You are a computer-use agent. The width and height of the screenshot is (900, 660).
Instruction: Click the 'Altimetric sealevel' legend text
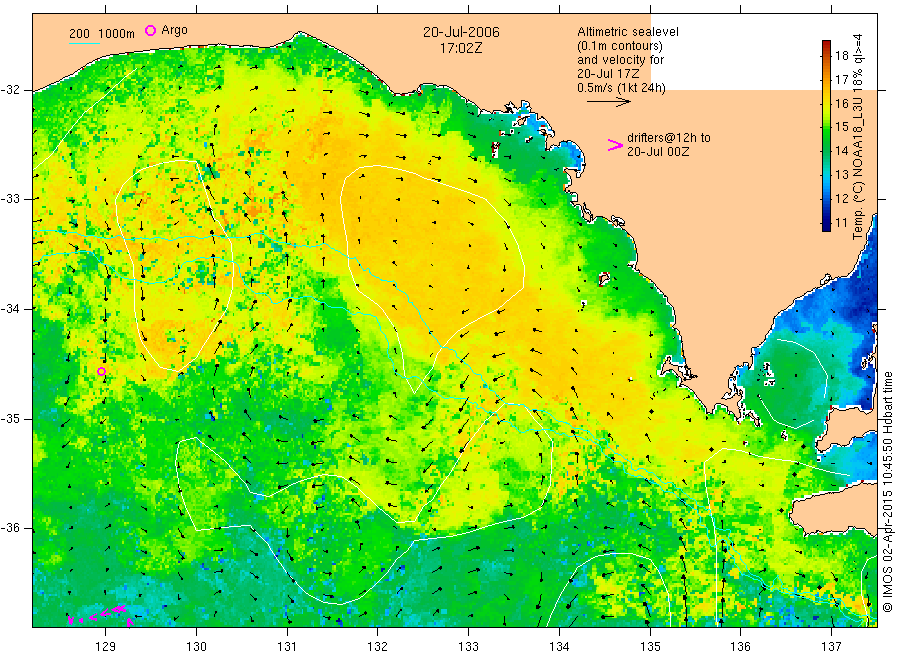[x=628, y=32]
